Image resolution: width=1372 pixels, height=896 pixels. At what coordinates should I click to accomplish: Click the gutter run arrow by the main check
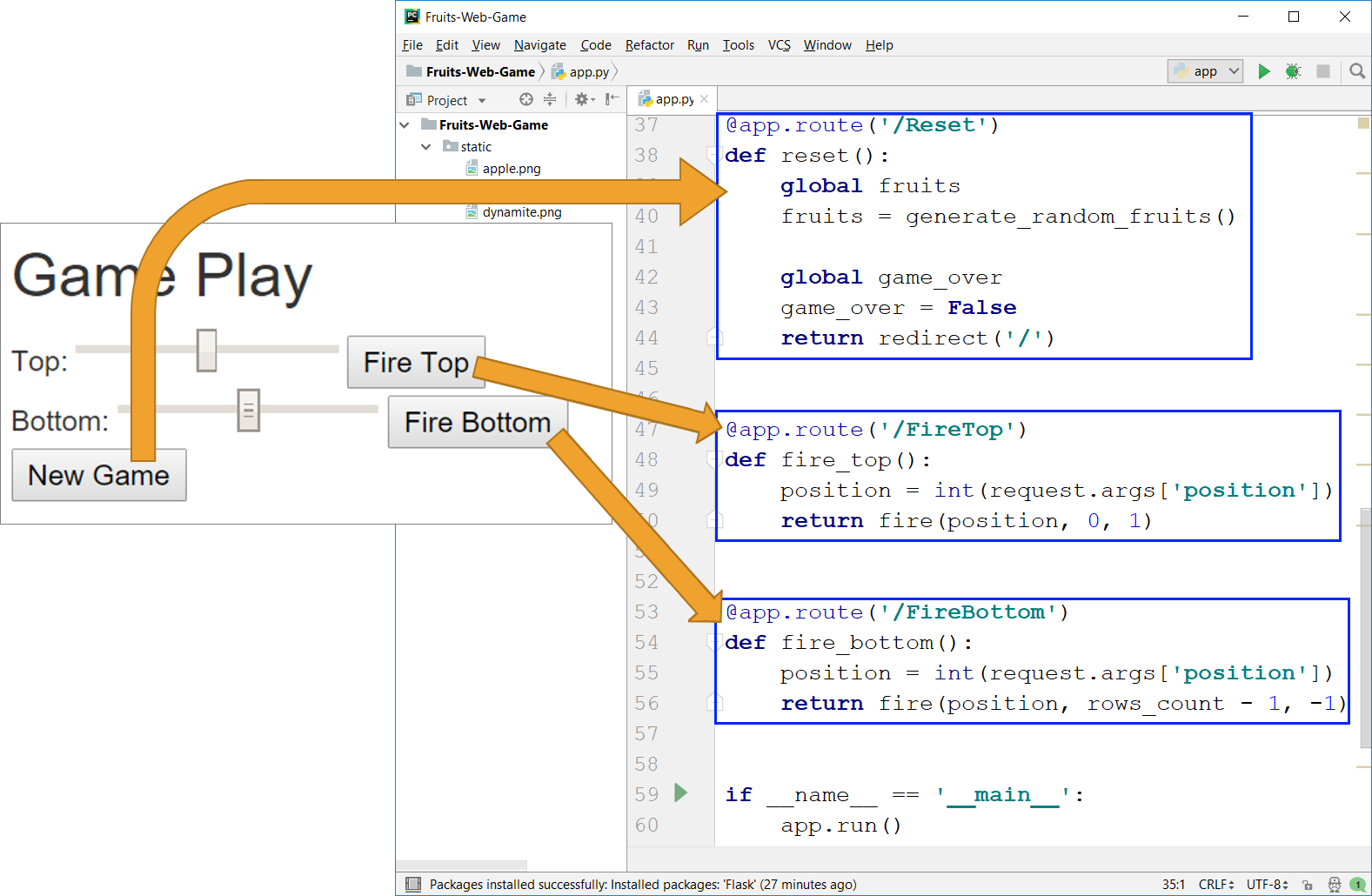(x=681, y=792)
